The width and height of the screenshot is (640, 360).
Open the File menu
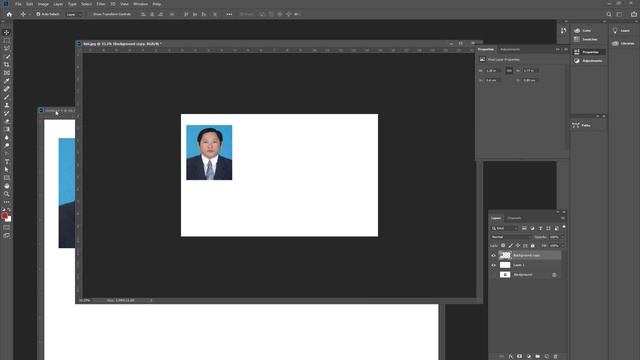coord(18,4)
